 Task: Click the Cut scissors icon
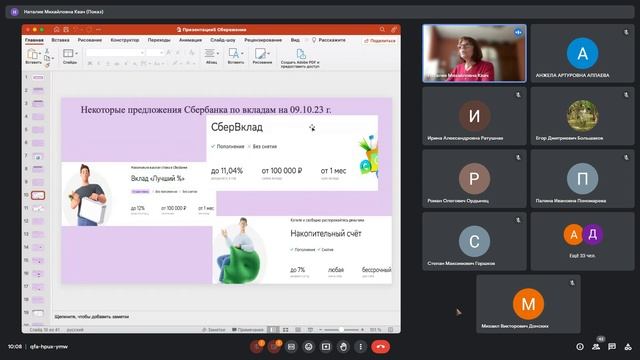(x=47, y=51)
